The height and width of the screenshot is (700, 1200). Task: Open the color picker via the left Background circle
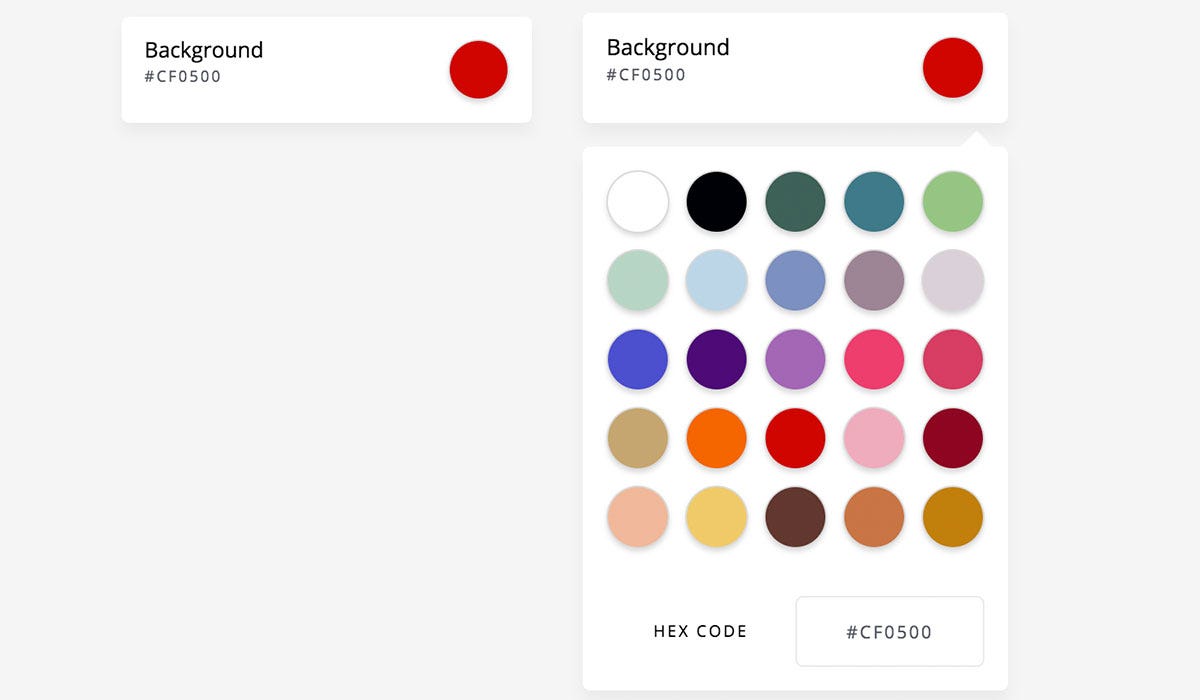pos(478,69)
